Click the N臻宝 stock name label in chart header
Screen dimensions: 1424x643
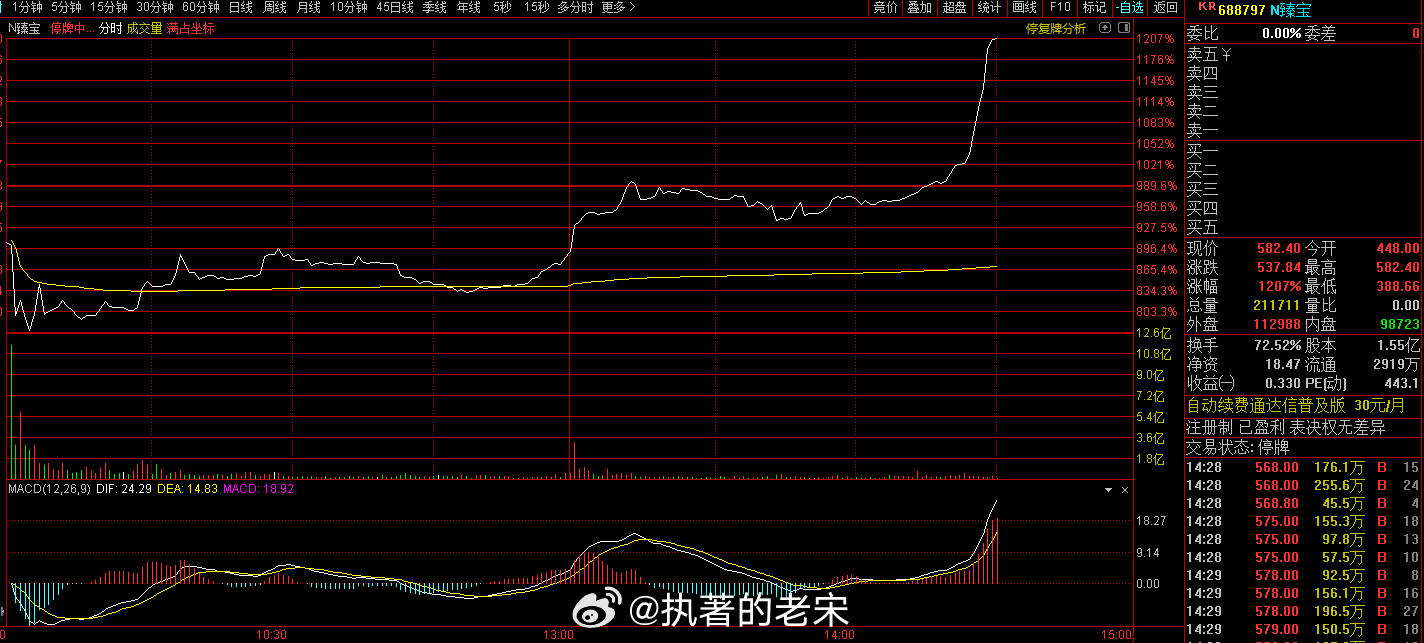[25, 29]
